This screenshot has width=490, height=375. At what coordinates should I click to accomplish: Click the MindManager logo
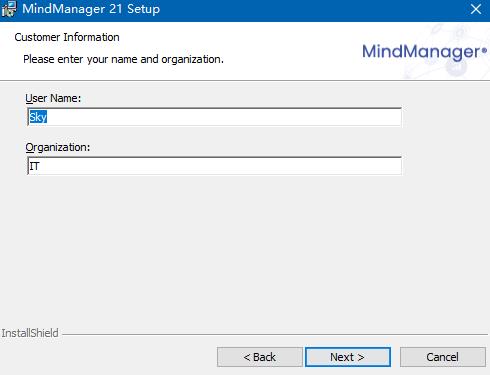(424, 52)
